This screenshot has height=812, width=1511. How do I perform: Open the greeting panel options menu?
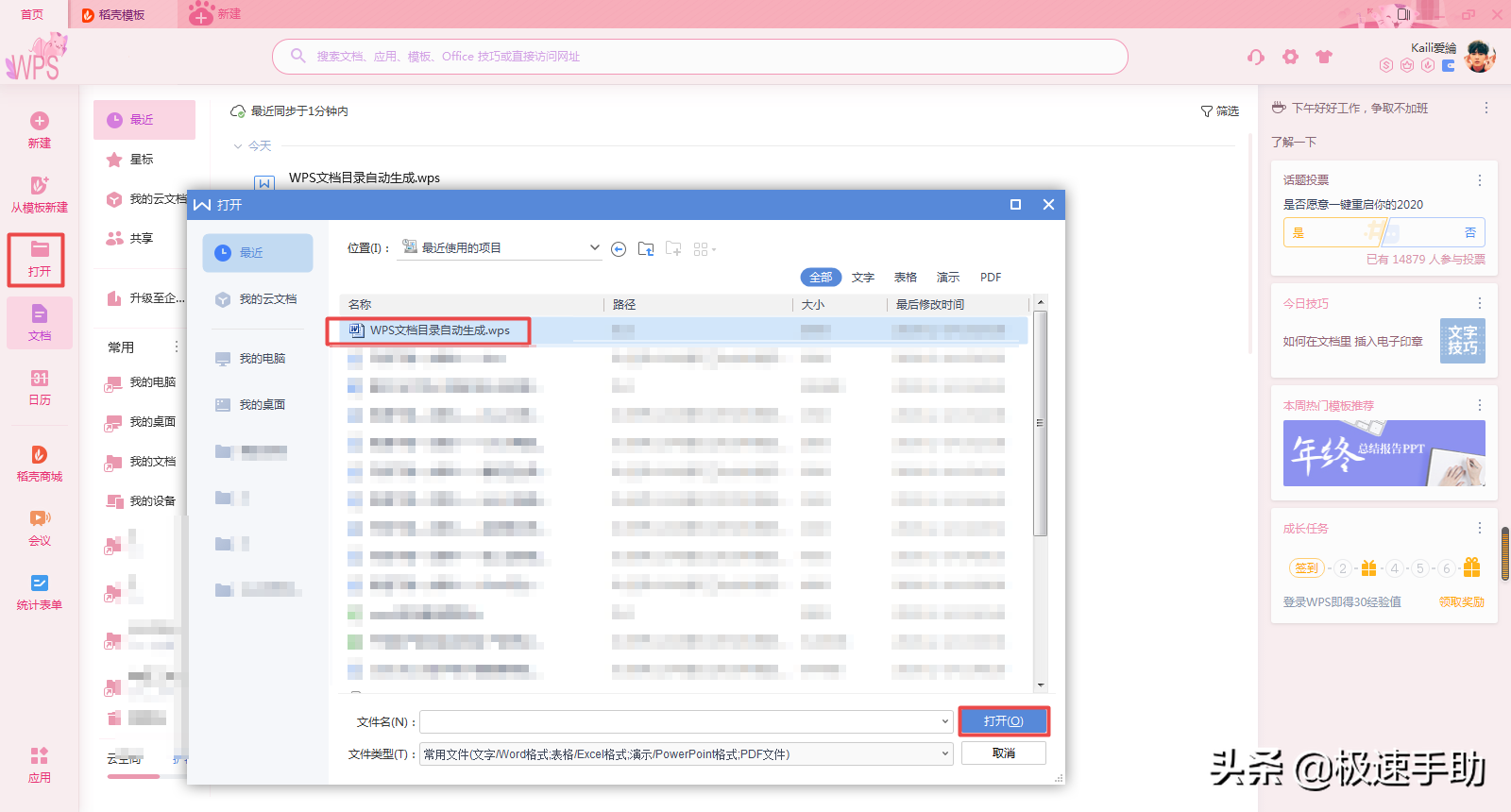pyautogui.click(x=1486, y=109)
